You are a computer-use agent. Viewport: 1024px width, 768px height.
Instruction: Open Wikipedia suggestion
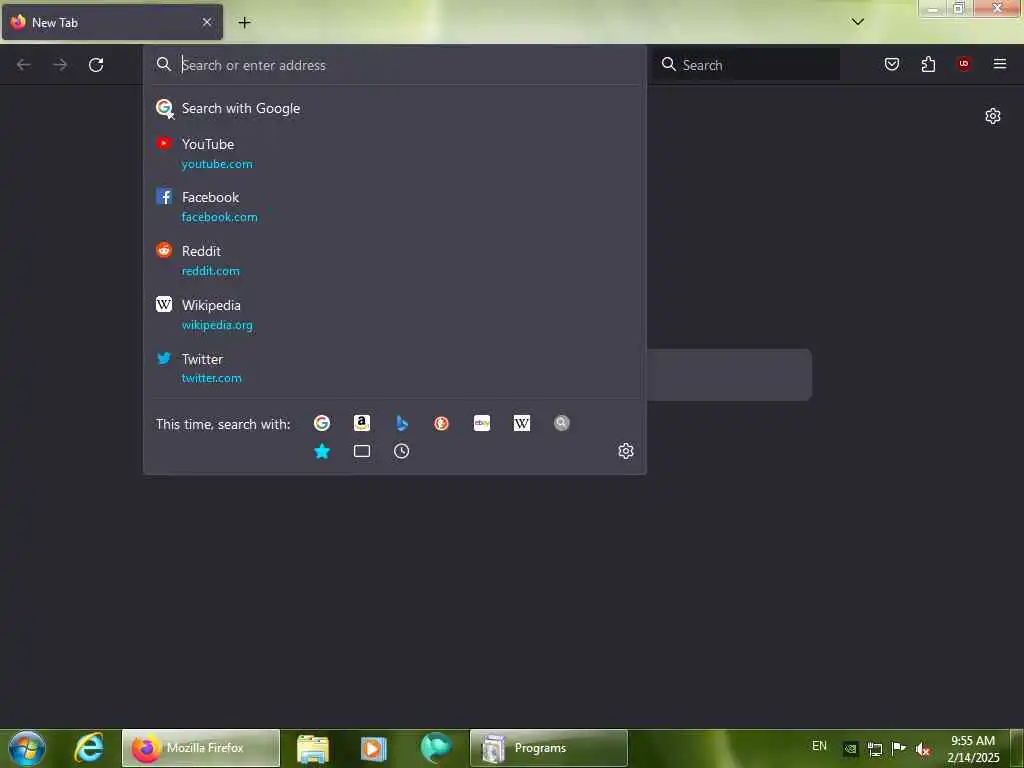tap(394, 315)
